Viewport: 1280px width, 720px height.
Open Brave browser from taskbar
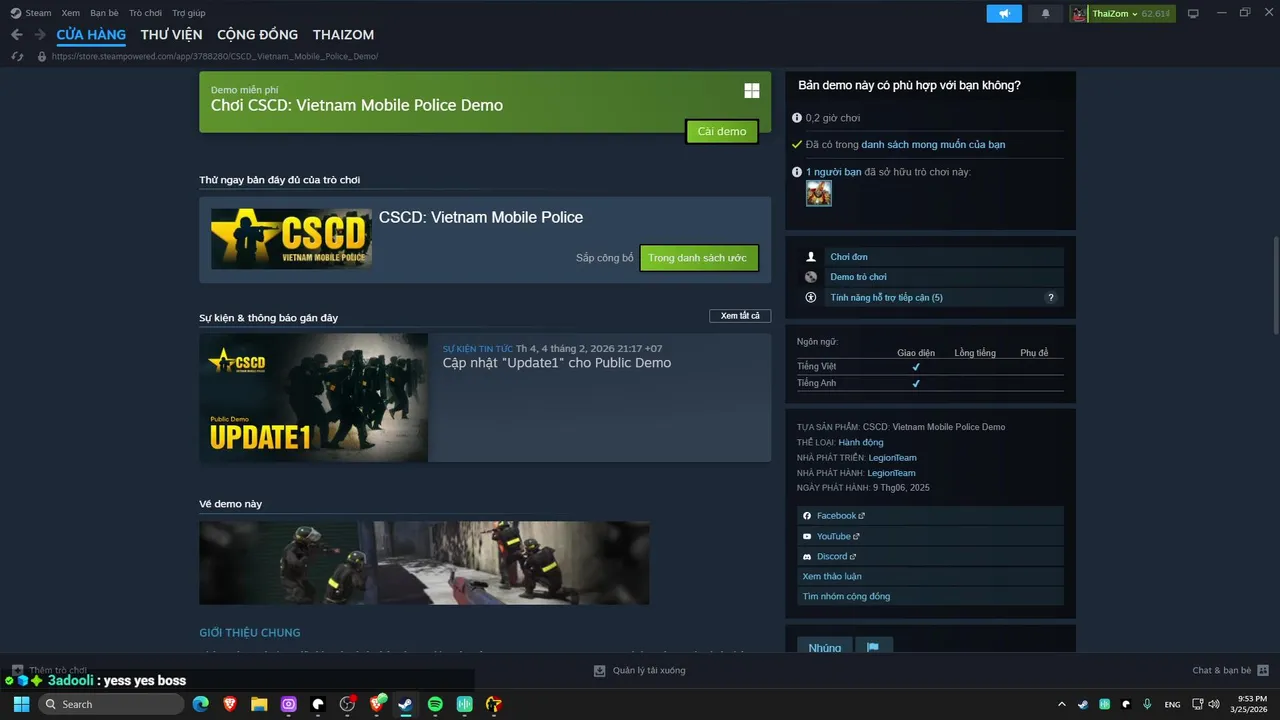(x=230, y=704)
